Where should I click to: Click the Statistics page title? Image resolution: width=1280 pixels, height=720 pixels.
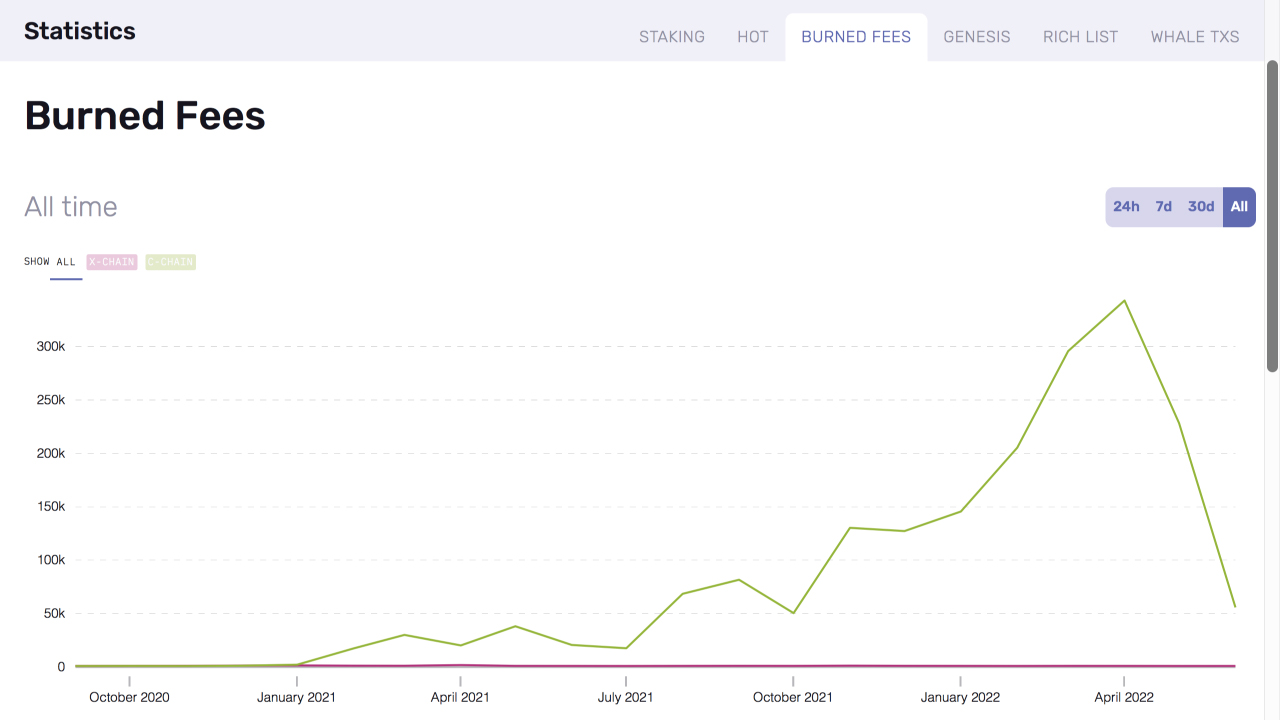[80, 31]
